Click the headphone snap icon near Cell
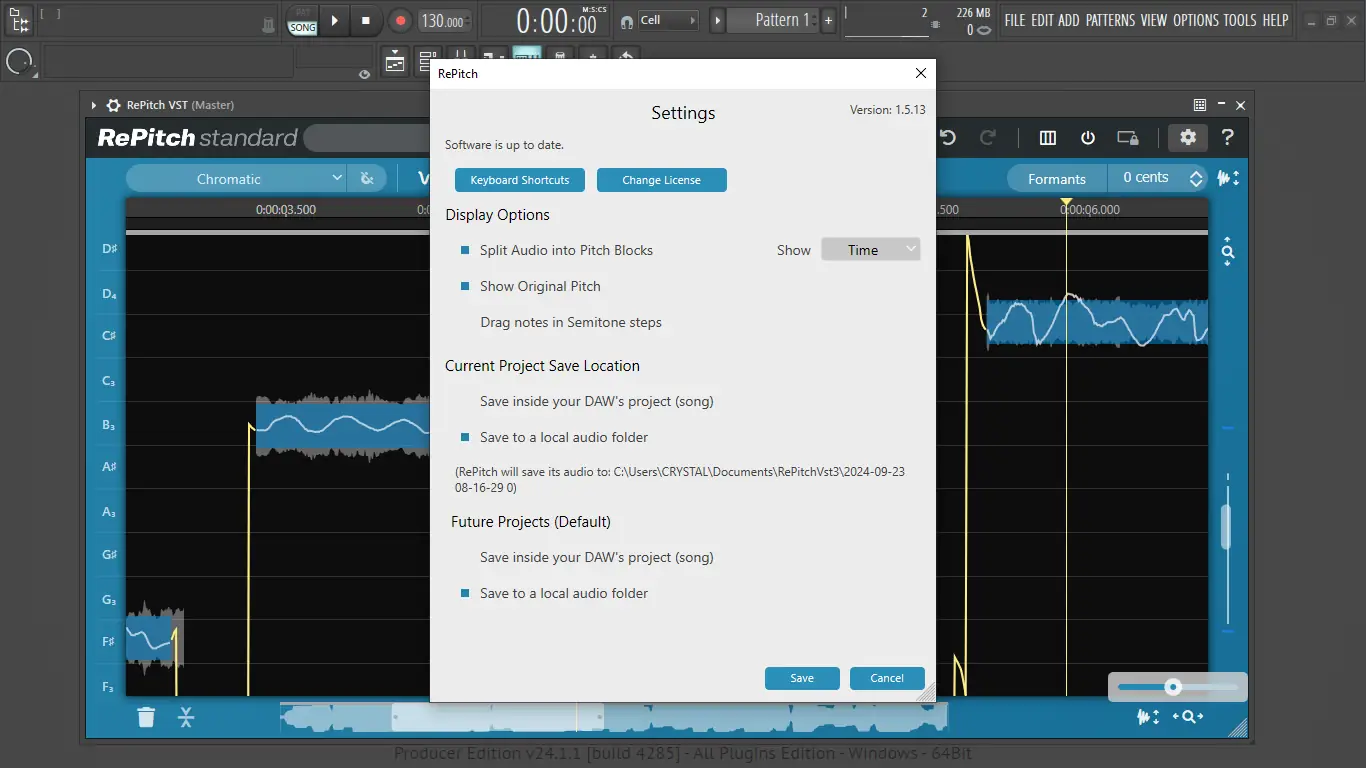This screenshot has height=768, width=1366. [x=626, y=21]
